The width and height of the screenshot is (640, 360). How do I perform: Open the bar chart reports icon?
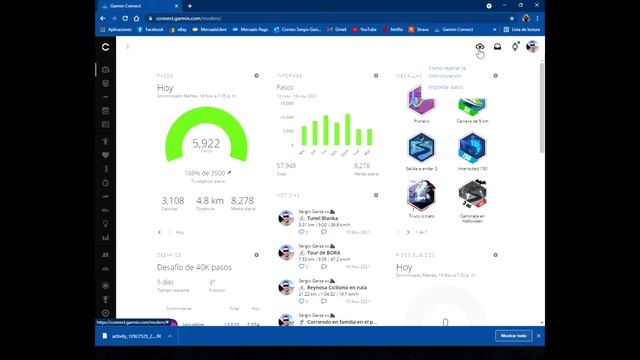[105, 238]
